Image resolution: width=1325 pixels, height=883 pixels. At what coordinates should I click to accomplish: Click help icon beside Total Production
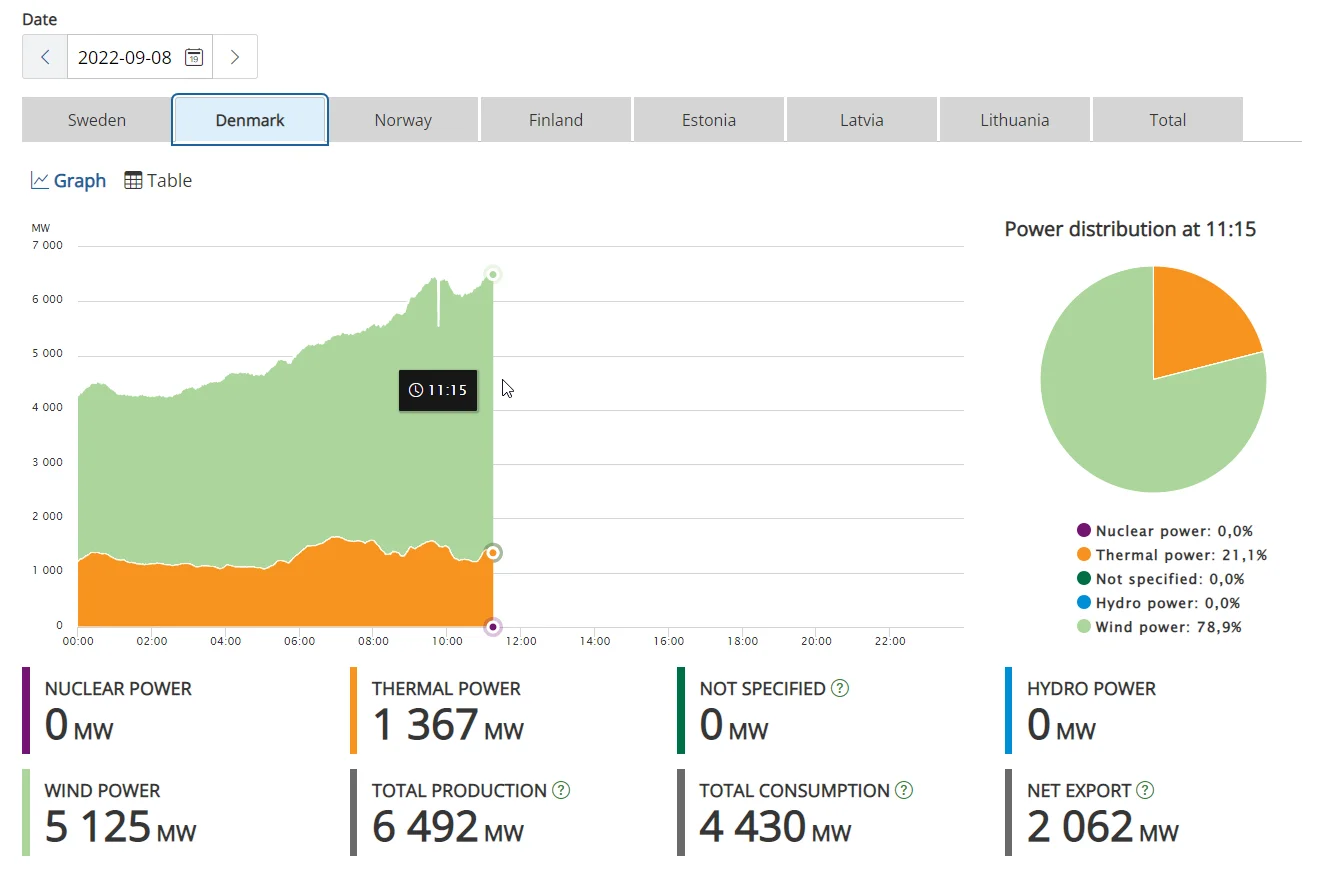[561, 790]
